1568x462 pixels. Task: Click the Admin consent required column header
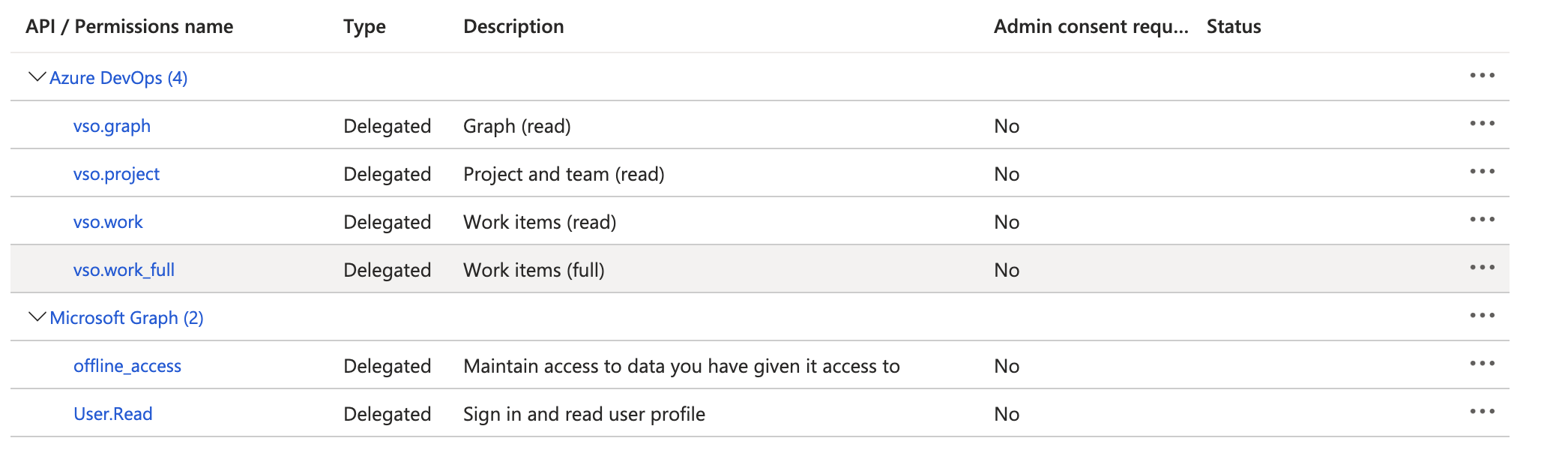coord(1091,26)
